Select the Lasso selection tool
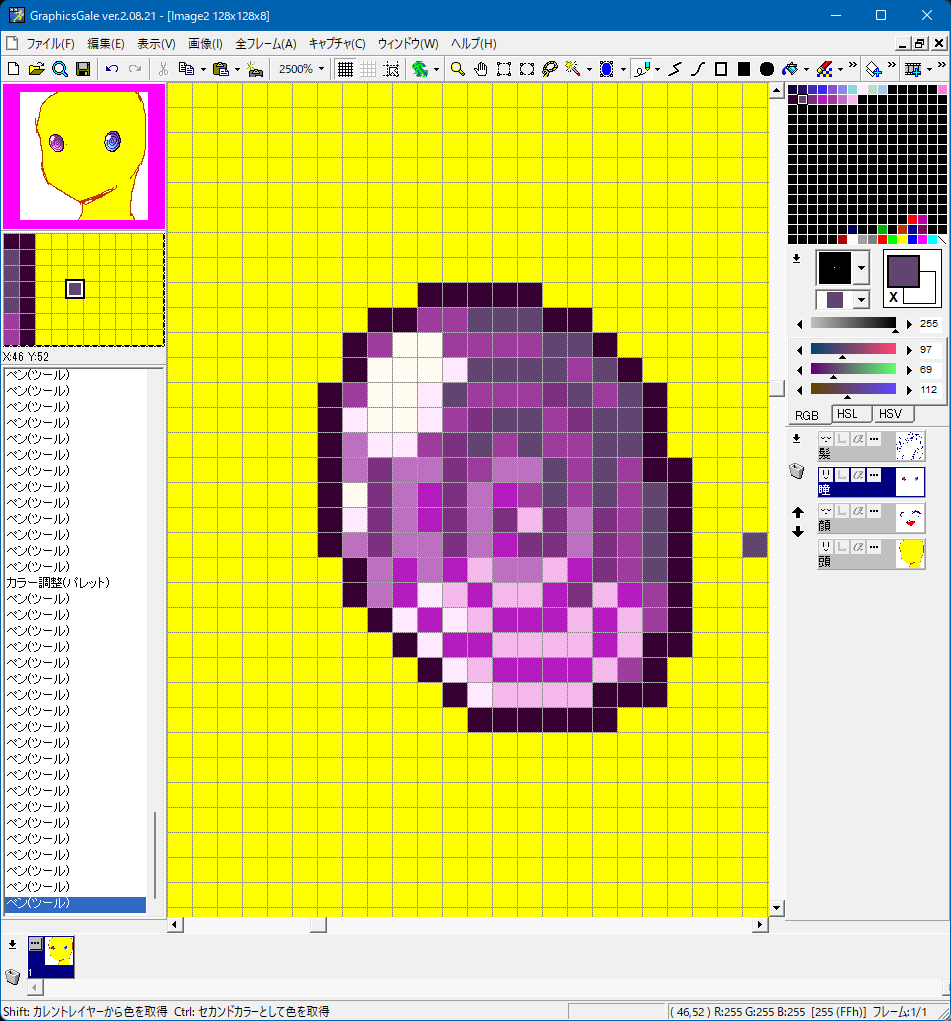The height and width of the screenshot is (1021, 951). [x=550, y=69]
